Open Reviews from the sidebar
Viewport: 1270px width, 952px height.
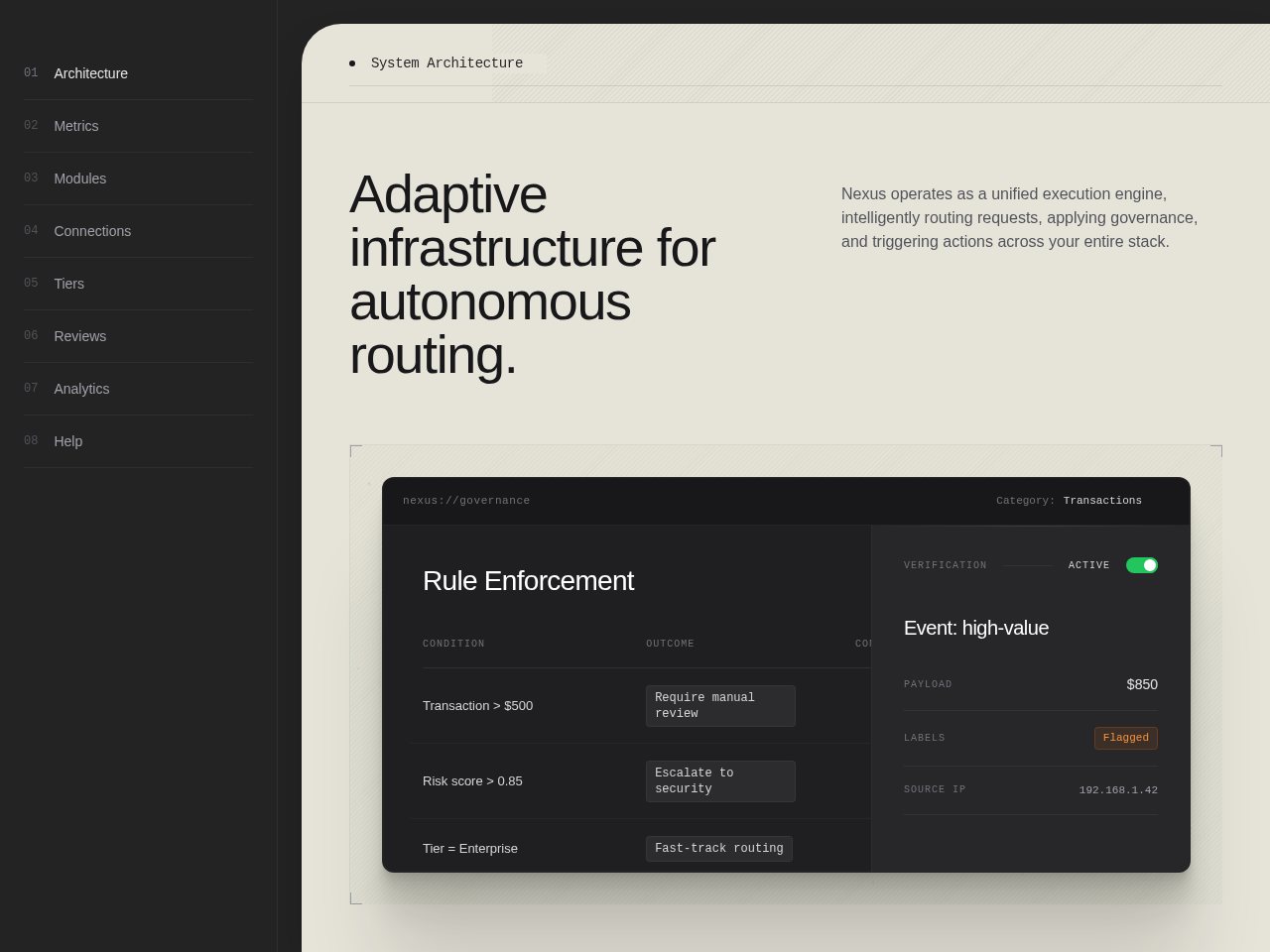click(79, 336)
